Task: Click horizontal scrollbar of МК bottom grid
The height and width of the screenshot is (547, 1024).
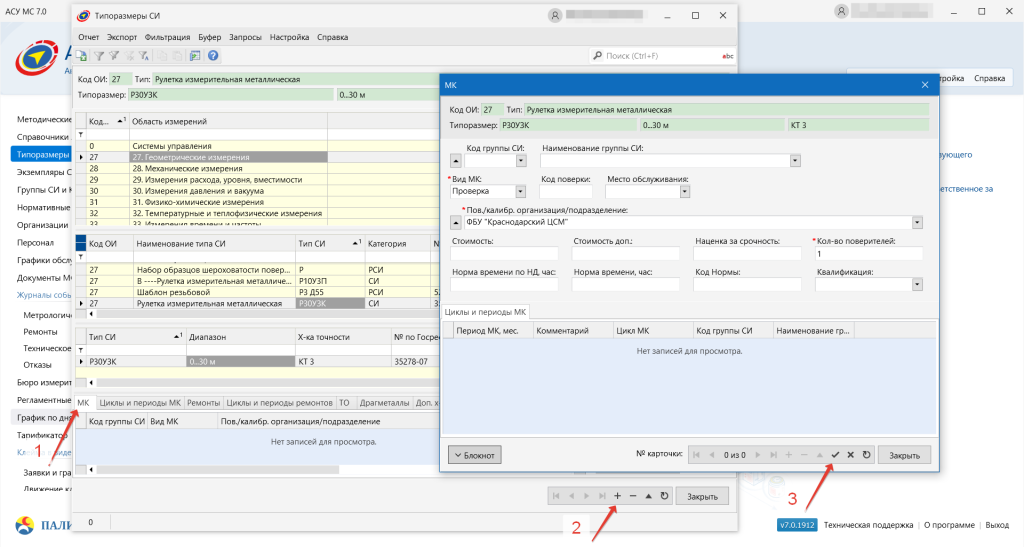Action: 218,469
